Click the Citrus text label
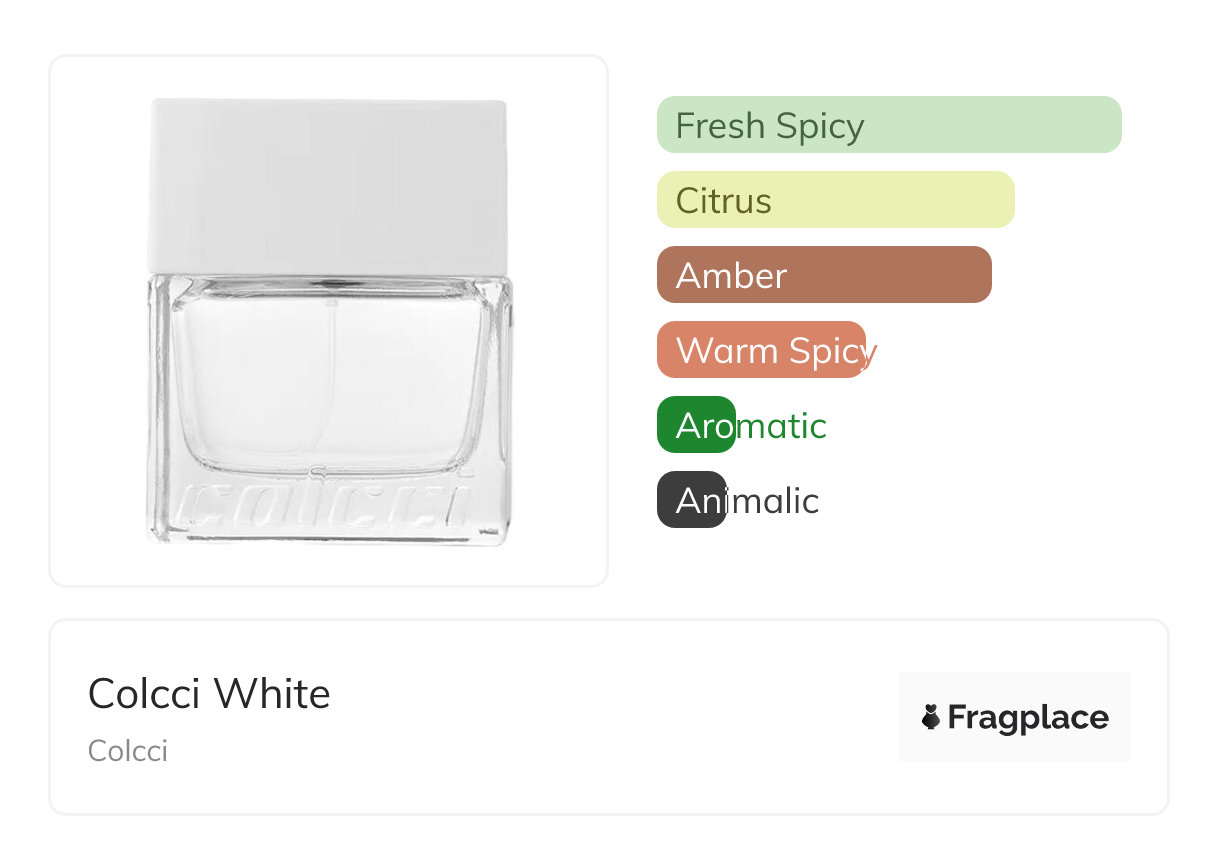 pyautogui.click(x=723, y=201)
